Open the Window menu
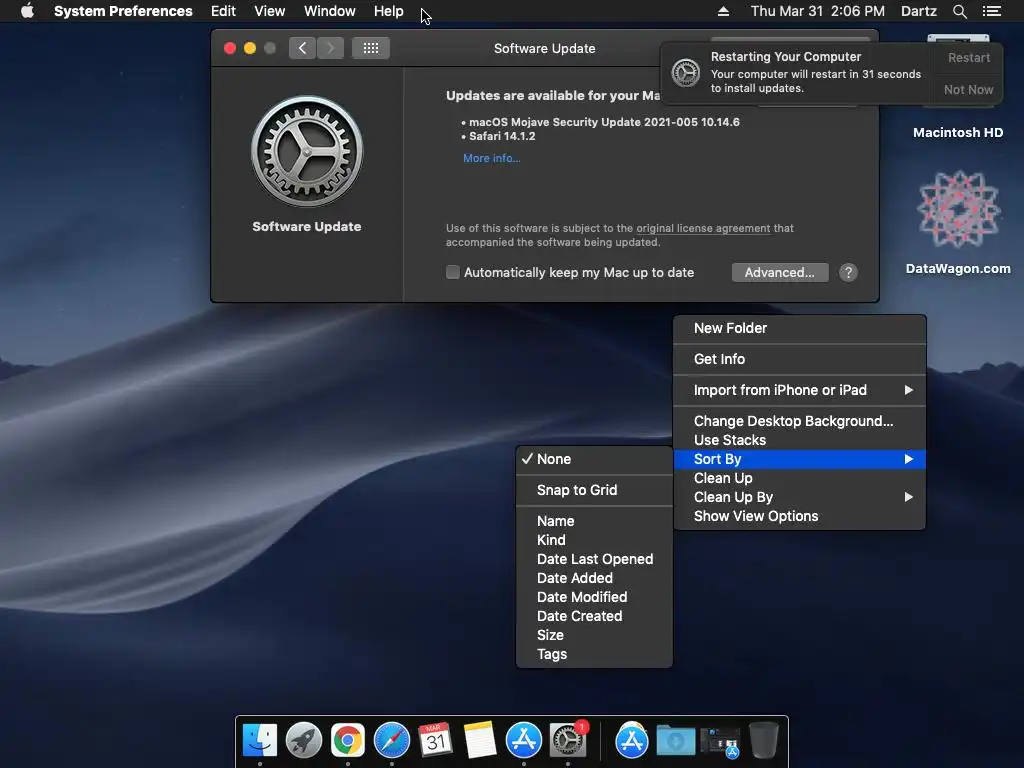The height and width of the screenshot is (768, 1024). coord(330,11)
